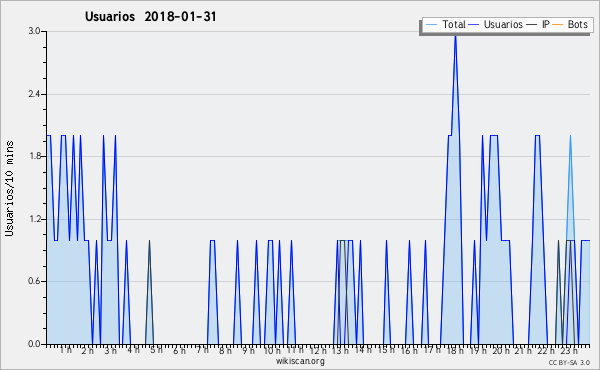Click the 0.0 y-axis value

tap(34, 344)
